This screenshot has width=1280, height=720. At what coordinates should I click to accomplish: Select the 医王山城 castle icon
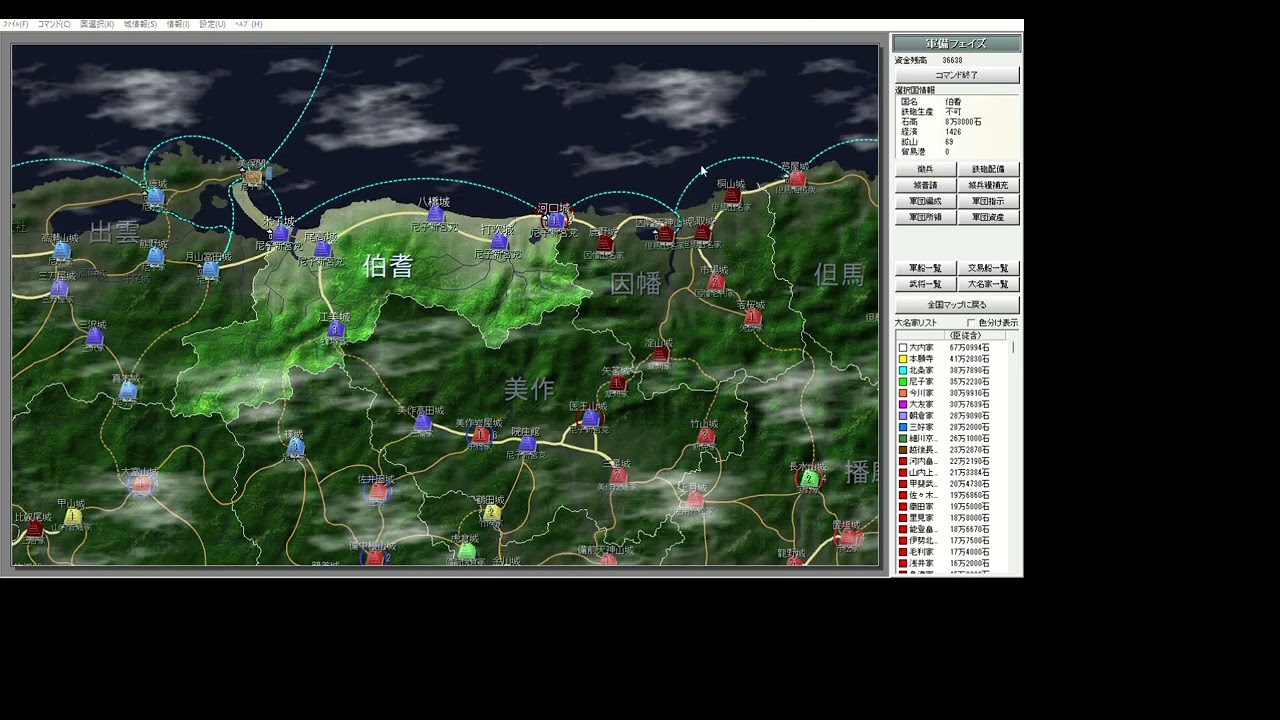(x=590, y=418)
